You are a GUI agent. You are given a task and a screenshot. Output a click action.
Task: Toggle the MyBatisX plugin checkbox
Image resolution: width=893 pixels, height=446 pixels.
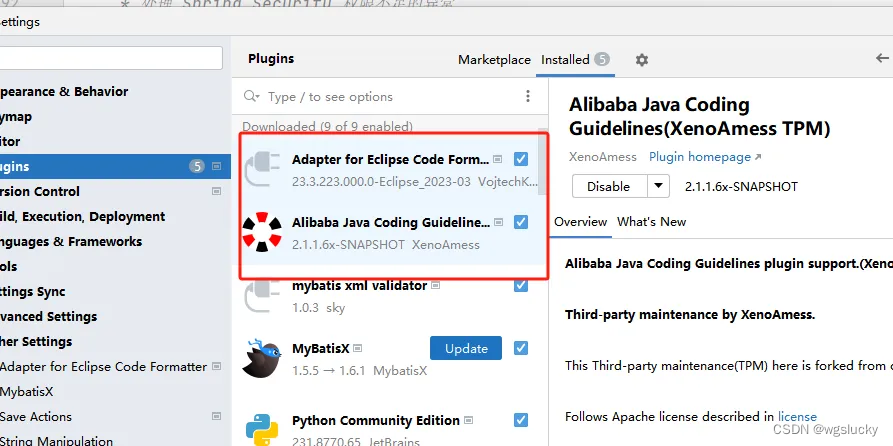[521, 347]
